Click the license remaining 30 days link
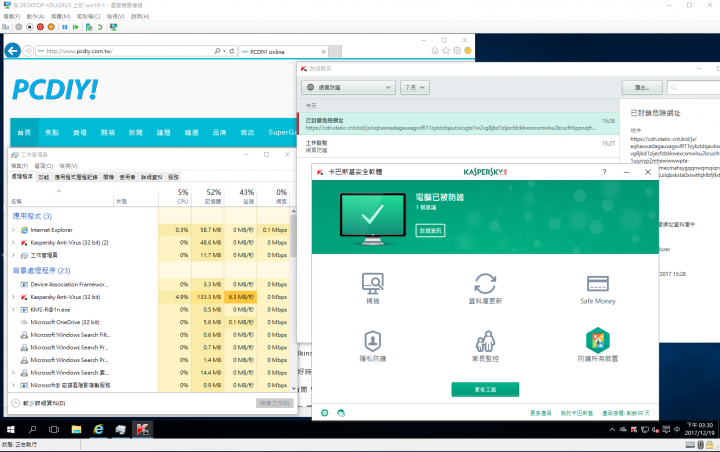 pyautogui.click(x=626, y=413)
